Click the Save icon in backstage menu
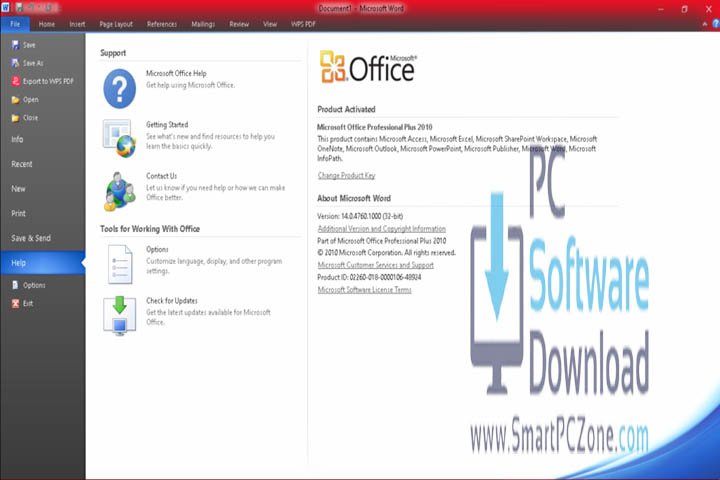720x480 pixels. (x=16, y=45)
